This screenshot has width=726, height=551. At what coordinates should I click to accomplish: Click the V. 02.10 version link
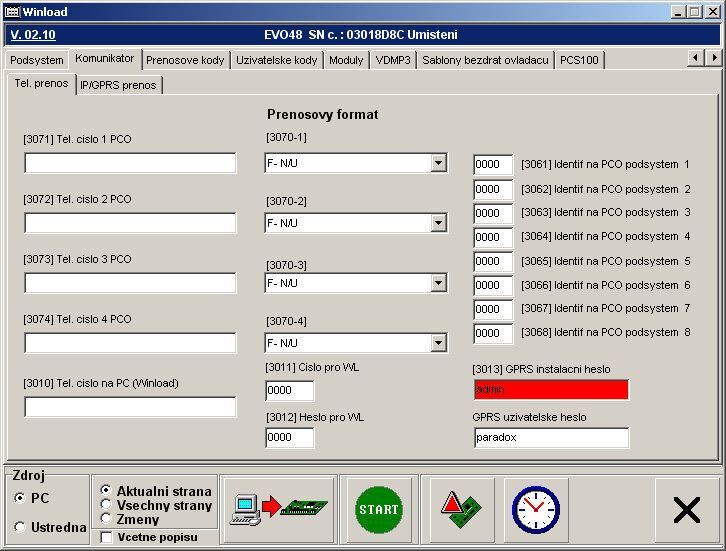(x=32, y=35)
